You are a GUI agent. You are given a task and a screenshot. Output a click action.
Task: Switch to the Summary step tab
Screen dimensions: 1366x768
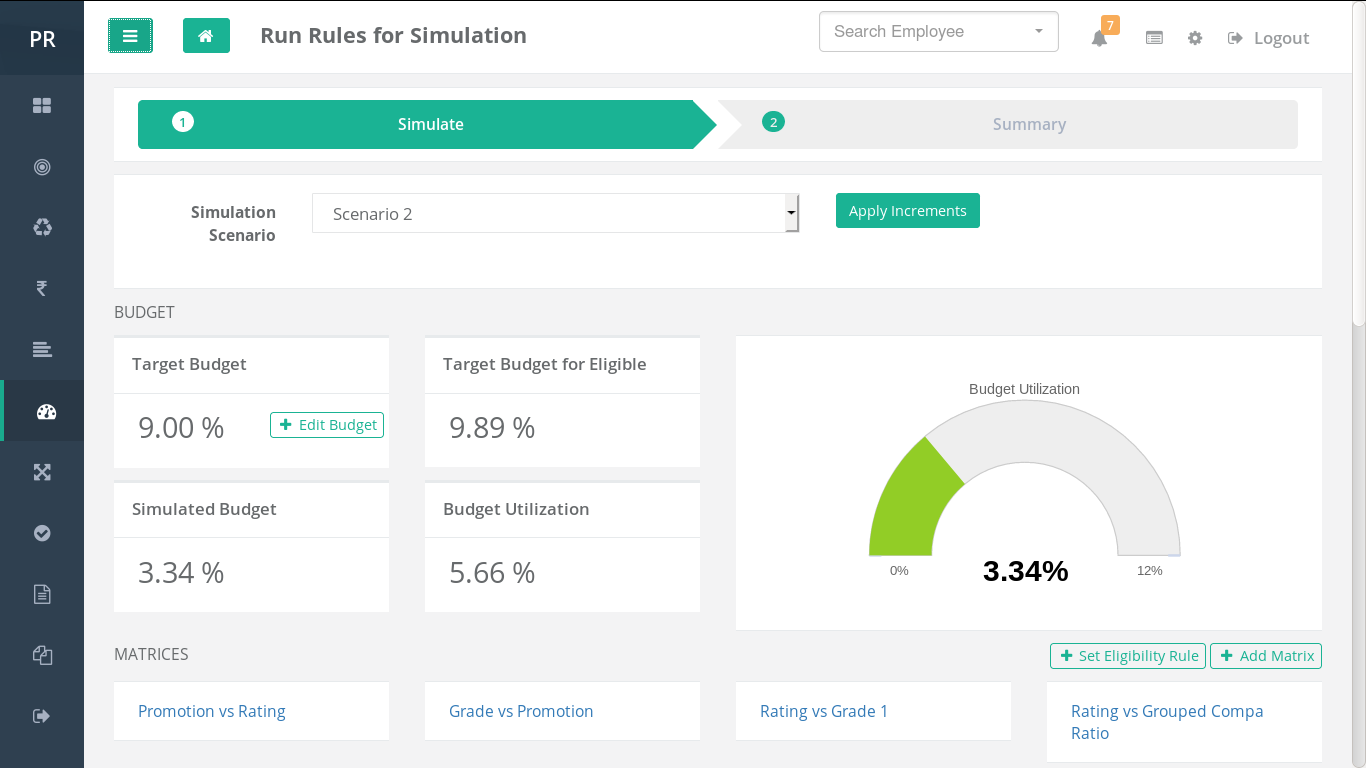pos(1028,125)
